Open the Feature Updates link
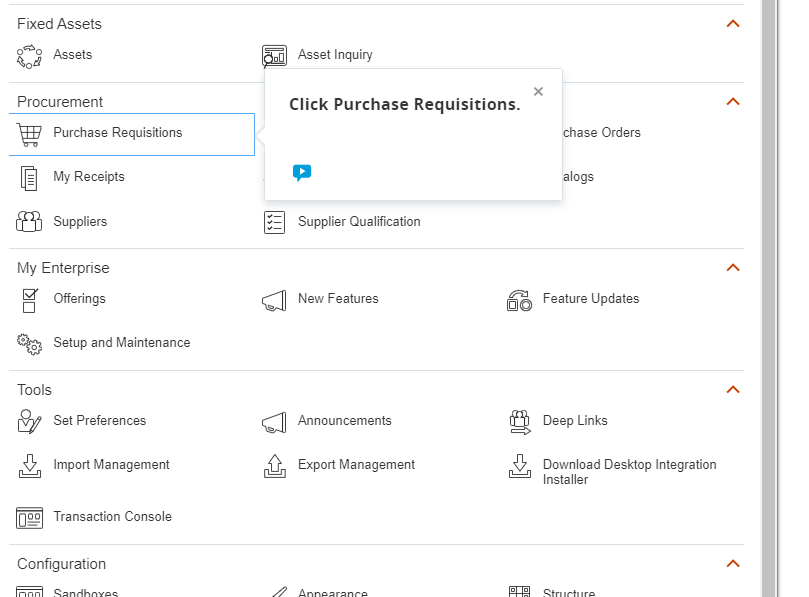The image size is (809, 597). [590, 299]
